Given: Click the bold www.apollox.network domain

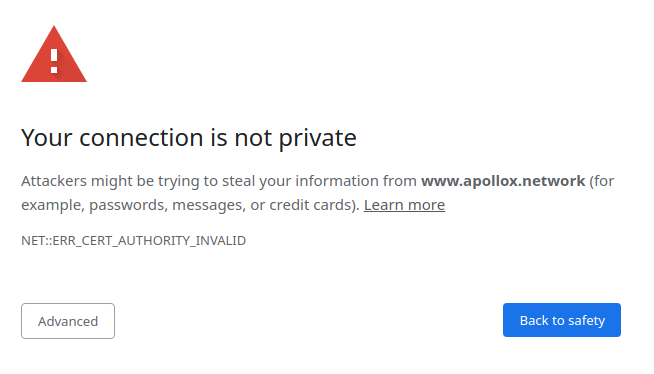Looking at the screenshot, I should pos(503,181).
